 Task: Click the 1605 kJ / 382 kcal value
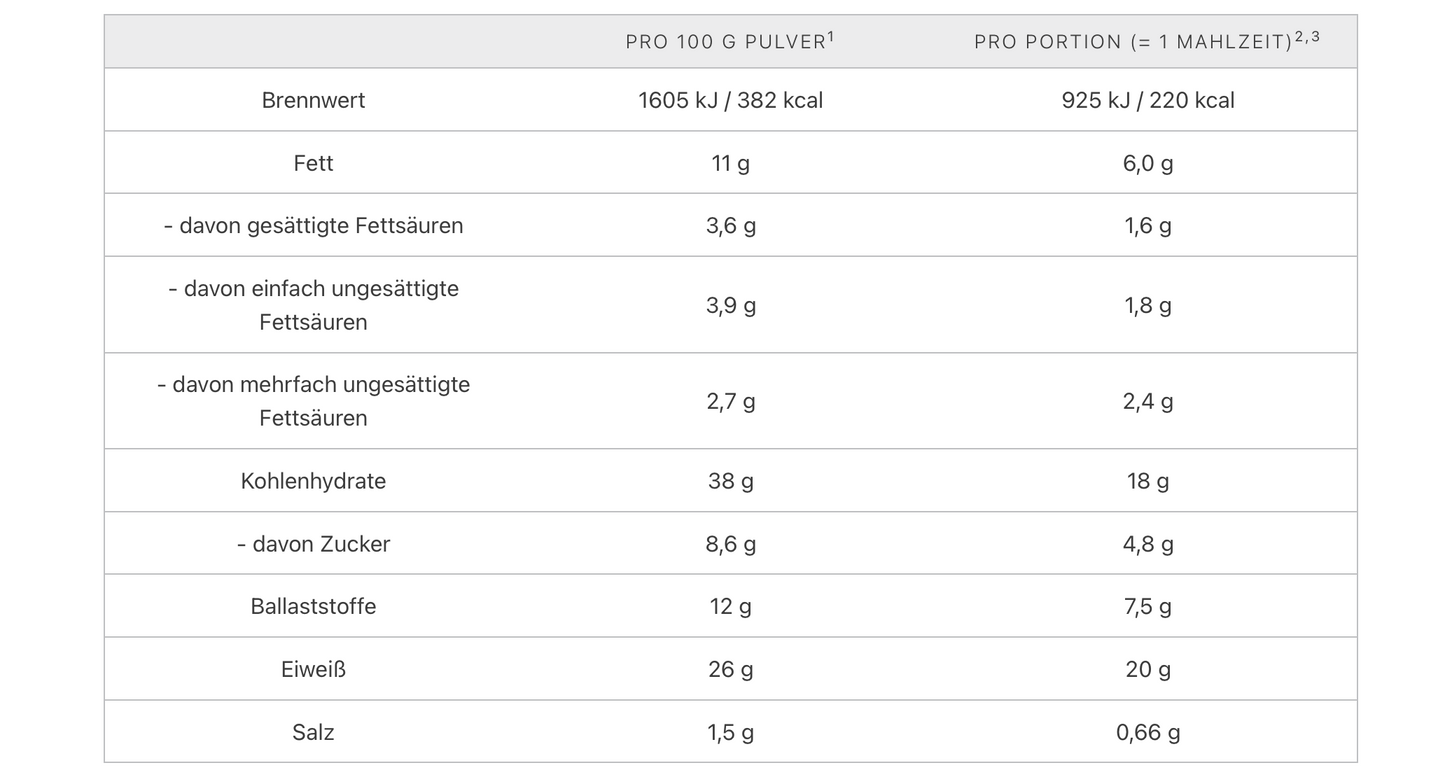[x=730, y=100]
